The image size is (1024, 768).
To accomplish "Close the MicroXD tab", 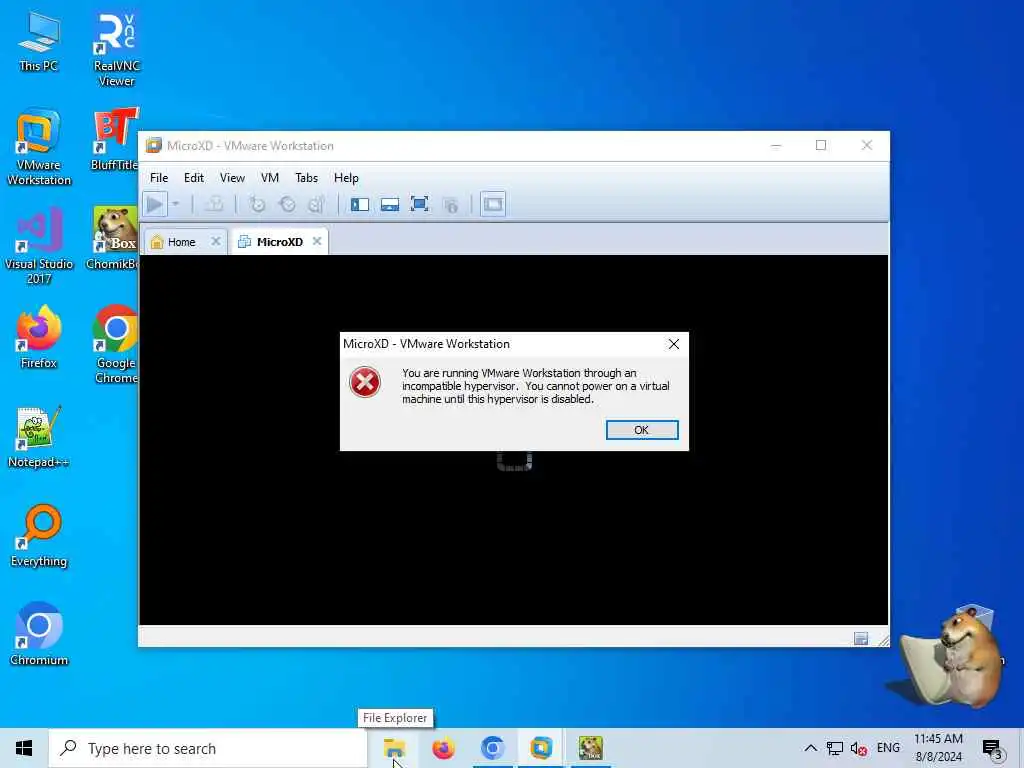I will point(317,241).
